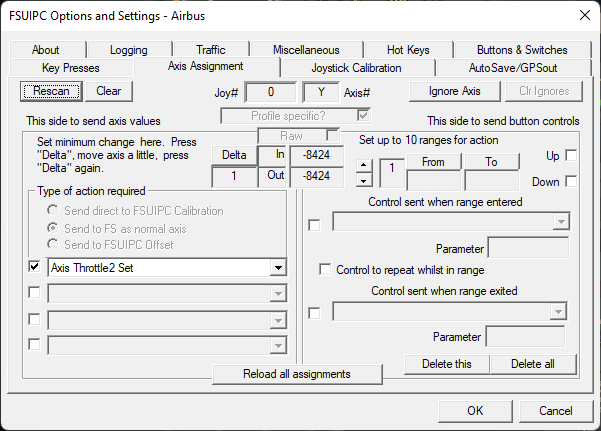This screenshot has width=601, height=431.
Task: Click the Axis# letter field showing Y
Action: tap(321, 92)
